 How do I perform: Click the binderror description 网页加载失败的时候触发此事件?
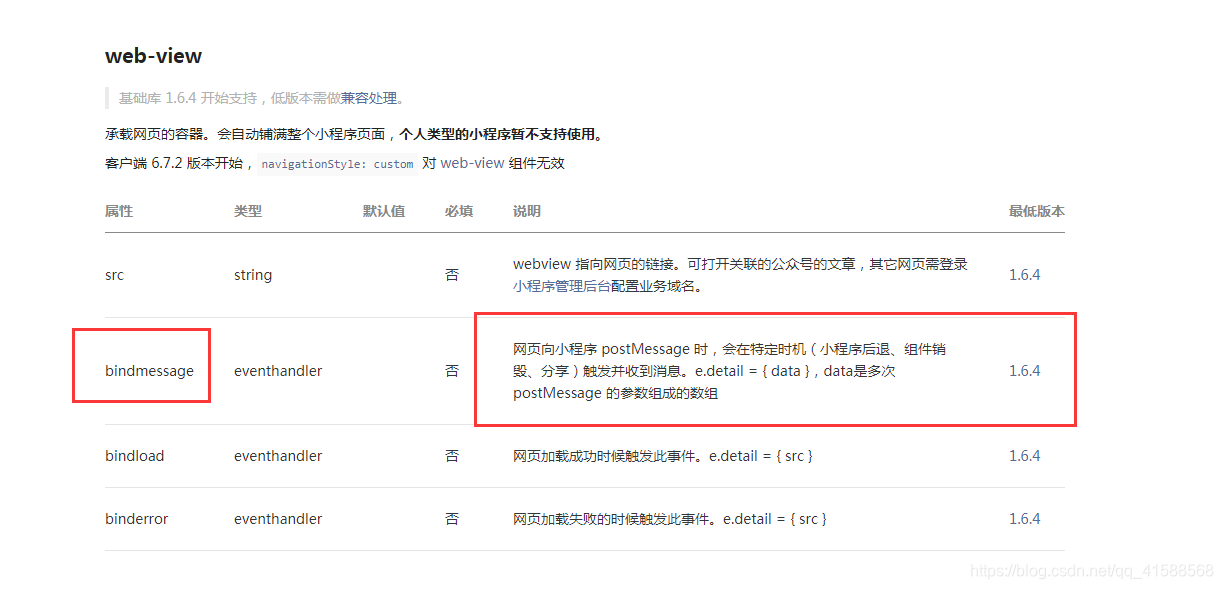670,519
